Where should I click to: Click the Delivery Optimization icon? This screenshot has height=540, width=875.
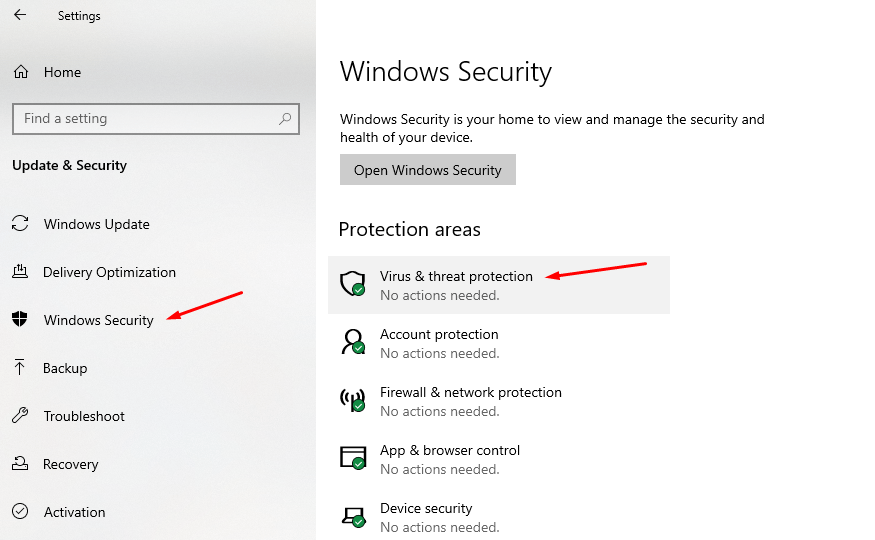20,272
